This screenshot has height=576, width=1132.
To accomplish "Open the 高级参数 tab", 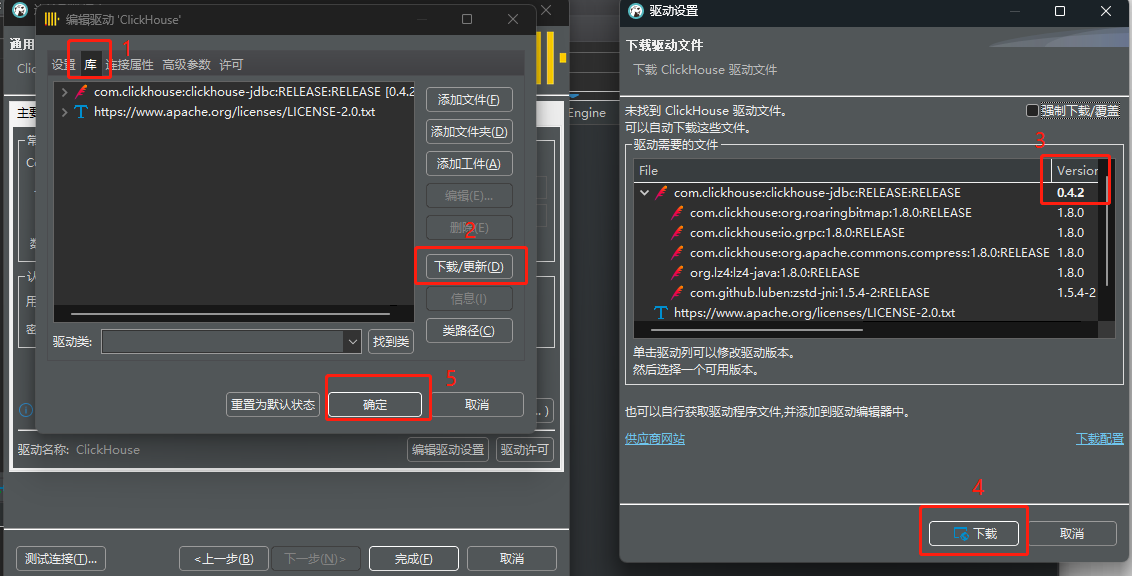I will tap(186, 65).
